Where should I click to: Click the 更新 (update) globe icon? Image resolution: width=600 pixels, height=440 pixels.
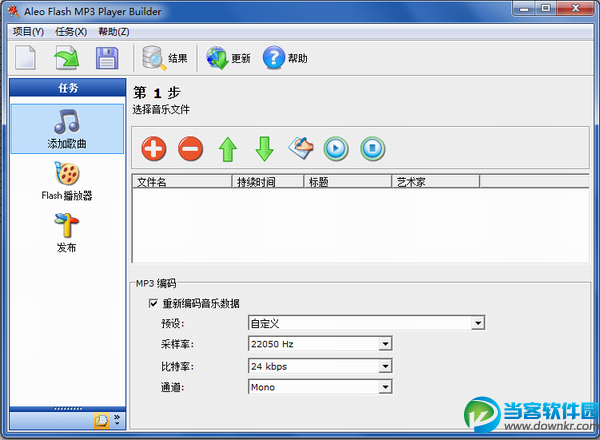click(x=228, y=58)
